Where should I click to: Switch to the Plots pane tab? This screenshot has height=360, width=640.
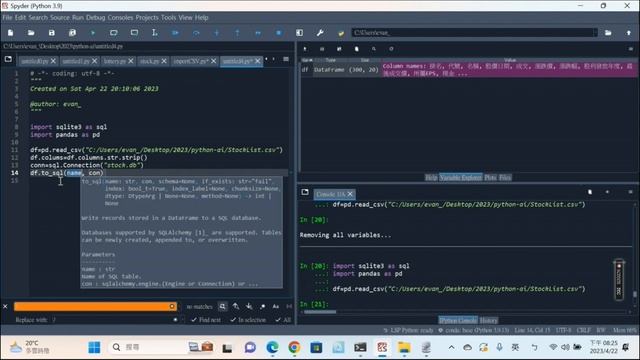490,178
